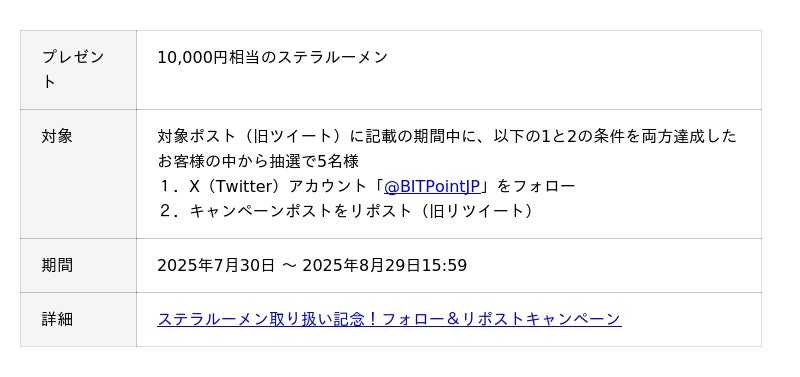Open the ステラルーメン取り扱い記念 campaign link
800x377 pixels.
[389, 319]
